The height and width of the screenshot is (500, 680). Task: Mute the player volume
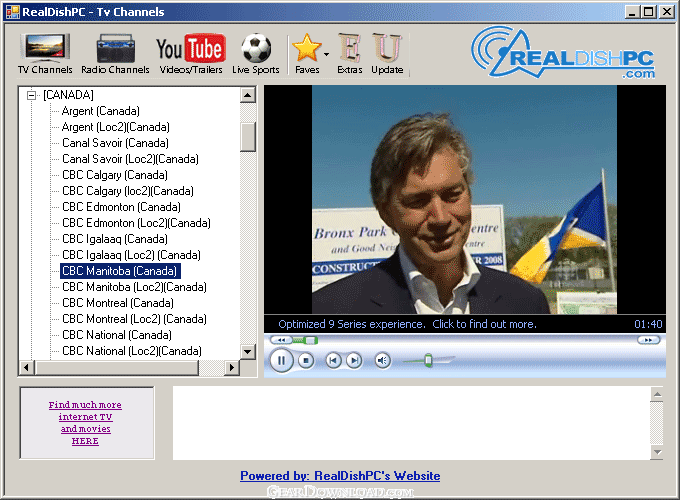pyautogui.click(x=382, y=360)
